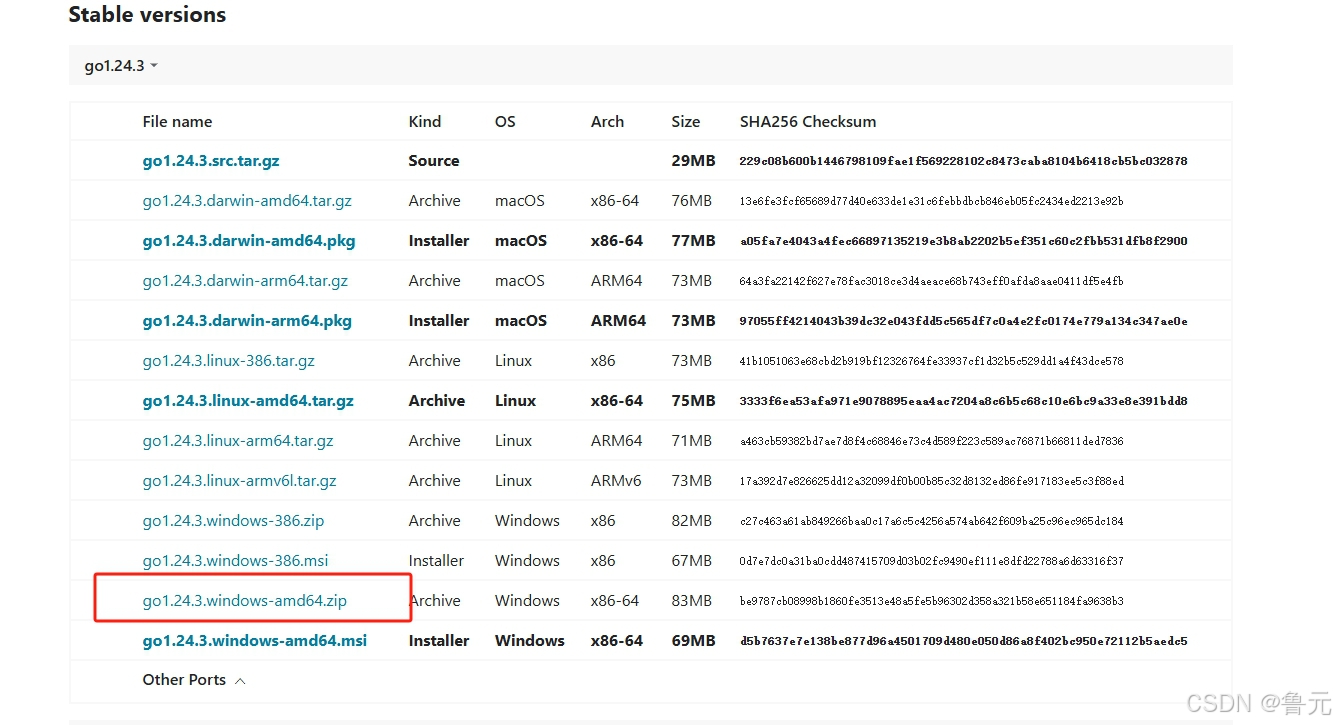Click macOS in darwin-amd64.tar.gz row

point(520,201)
